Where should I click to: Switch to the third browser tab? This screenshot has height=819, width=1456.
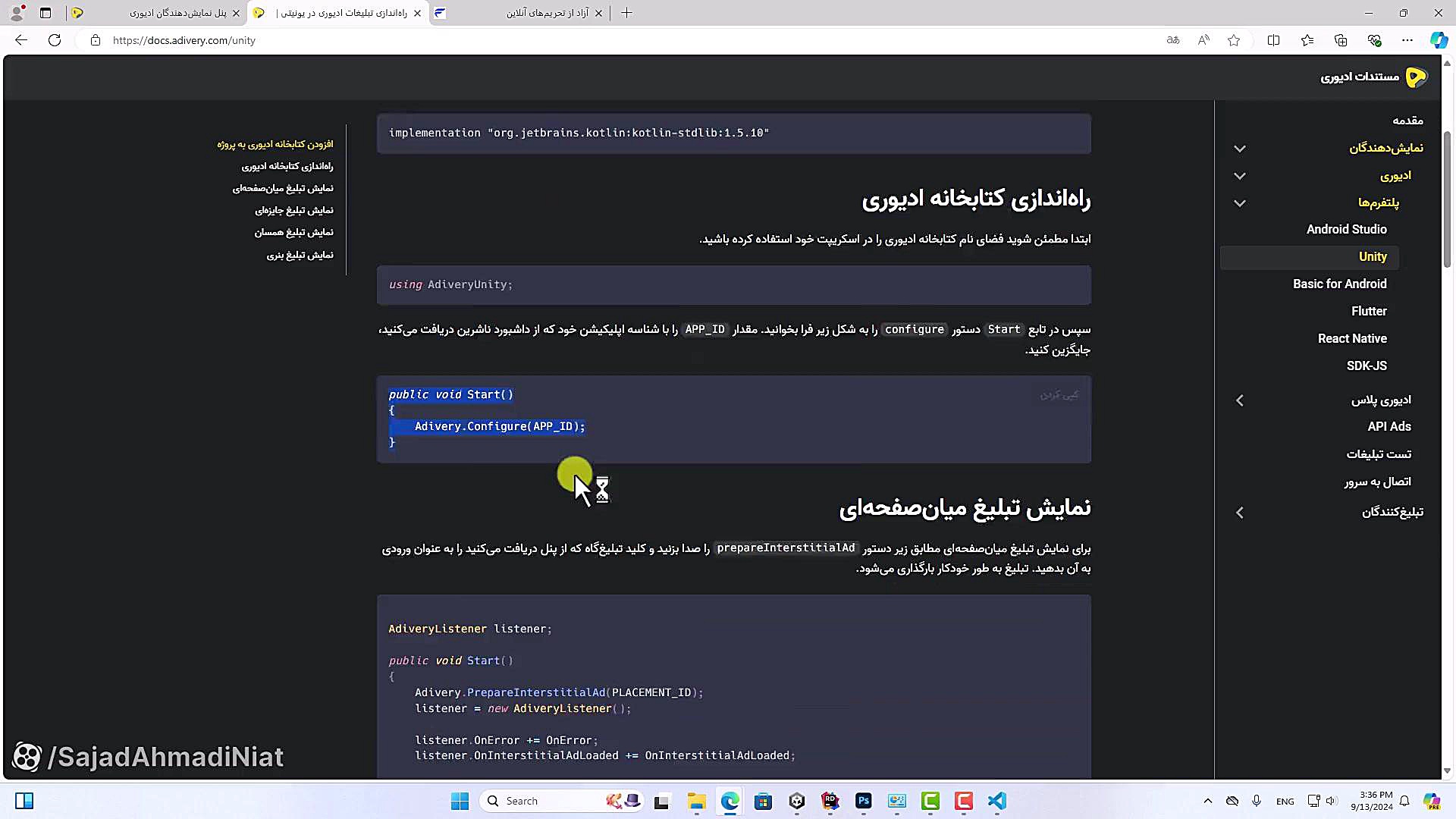coord(519,13)
